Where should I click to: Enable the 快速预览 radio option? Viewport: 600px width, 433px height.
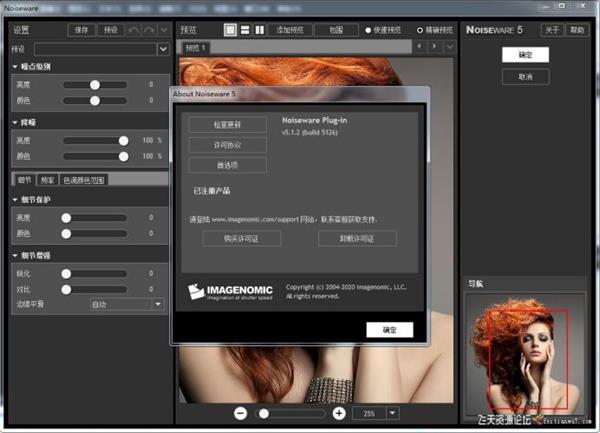(x=367, y=30)
